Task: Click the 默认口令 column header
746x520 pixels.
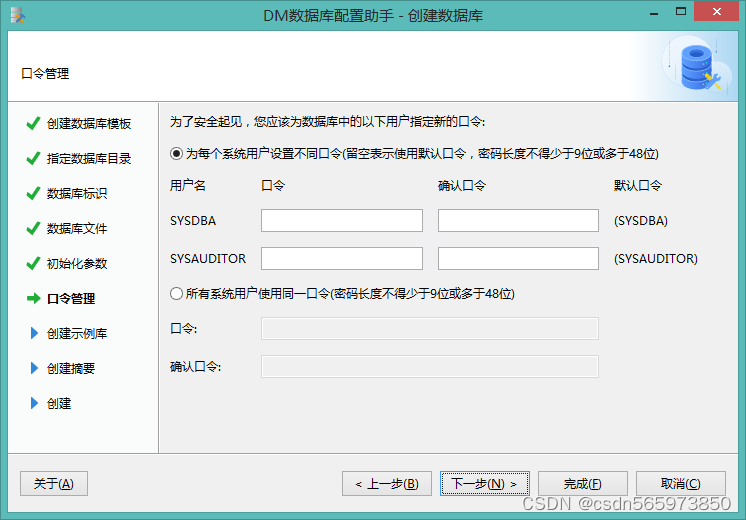Action: pos(638,186)
